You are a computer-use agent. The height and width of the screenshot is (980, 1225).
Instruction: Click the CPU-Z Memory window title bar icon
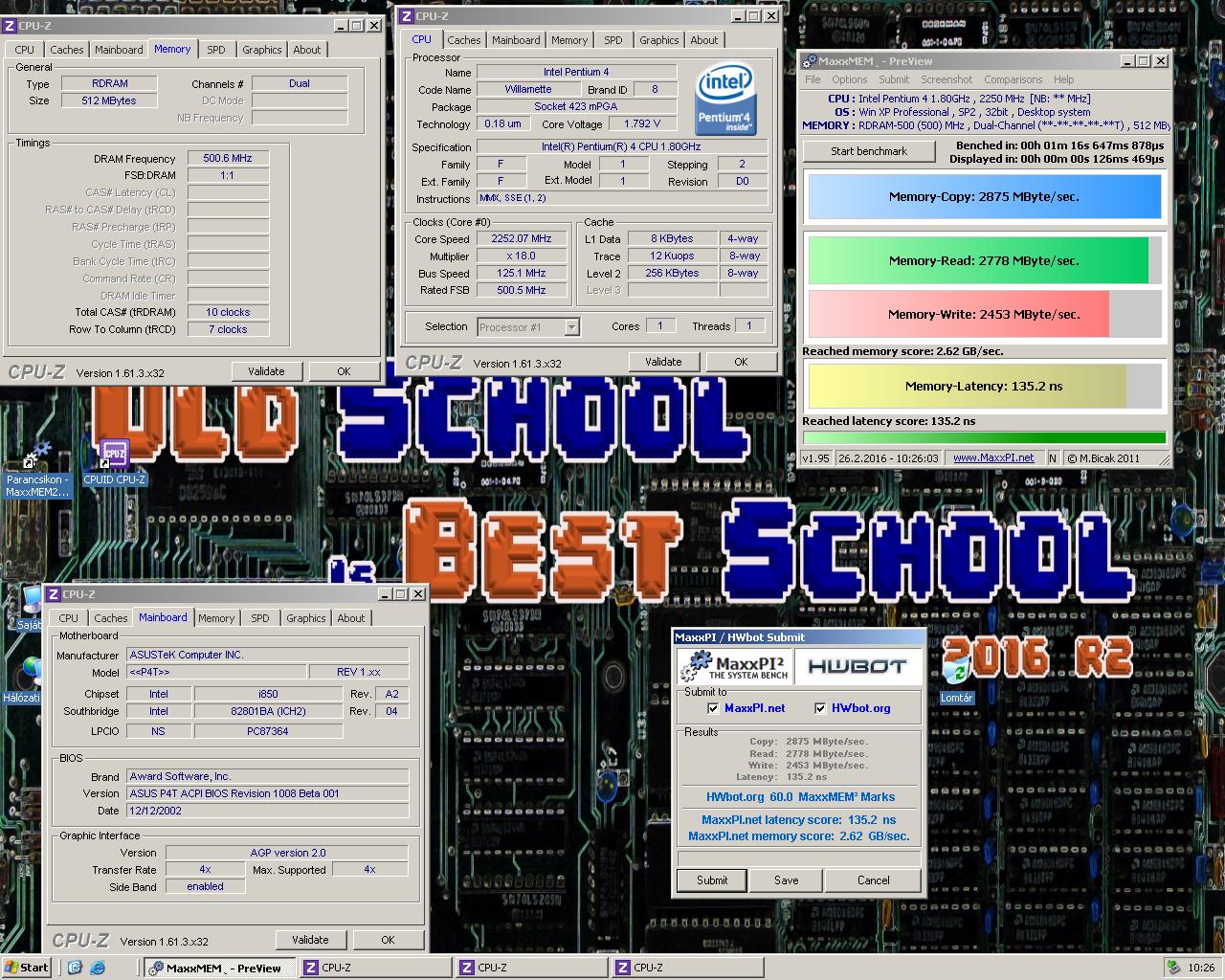click(x=9, y=26)
